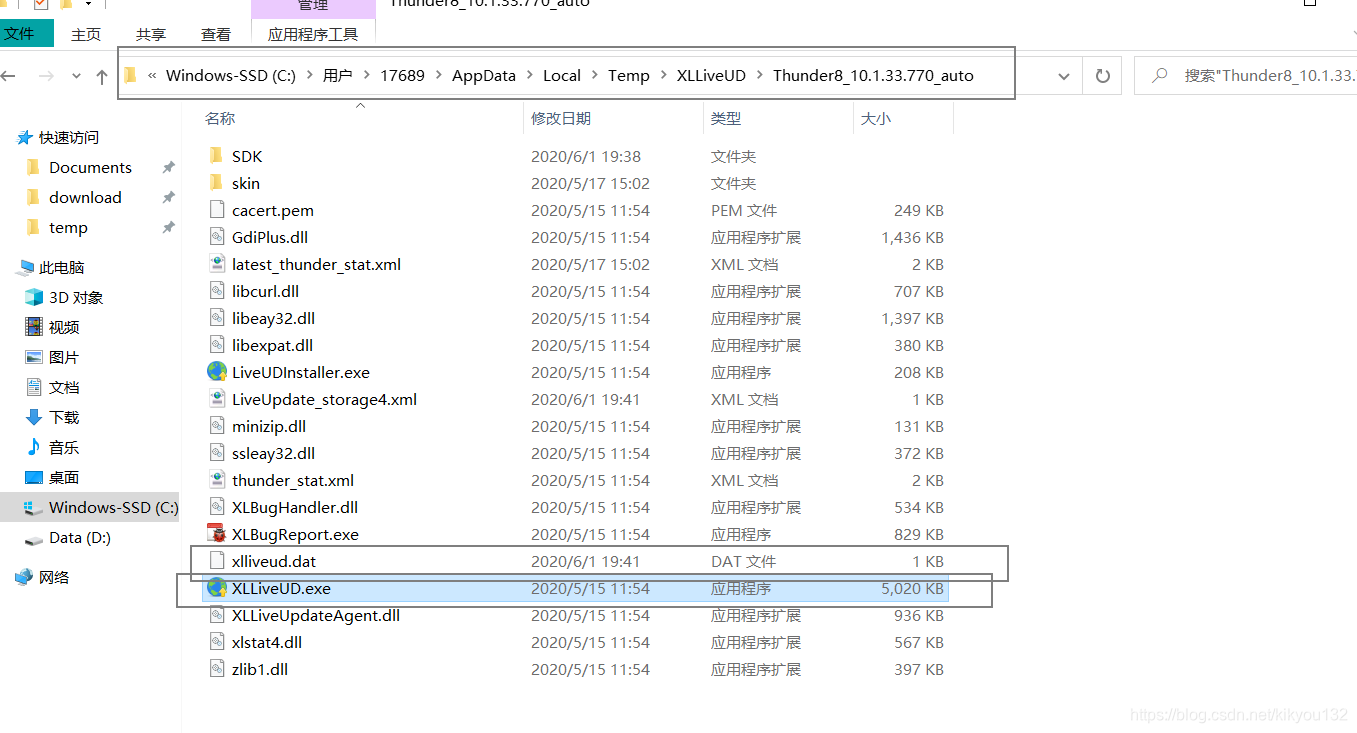The width and height of the screenshot is (1357, 733).
Task: Go up one folder level arrow
Action: coord(102,76)
